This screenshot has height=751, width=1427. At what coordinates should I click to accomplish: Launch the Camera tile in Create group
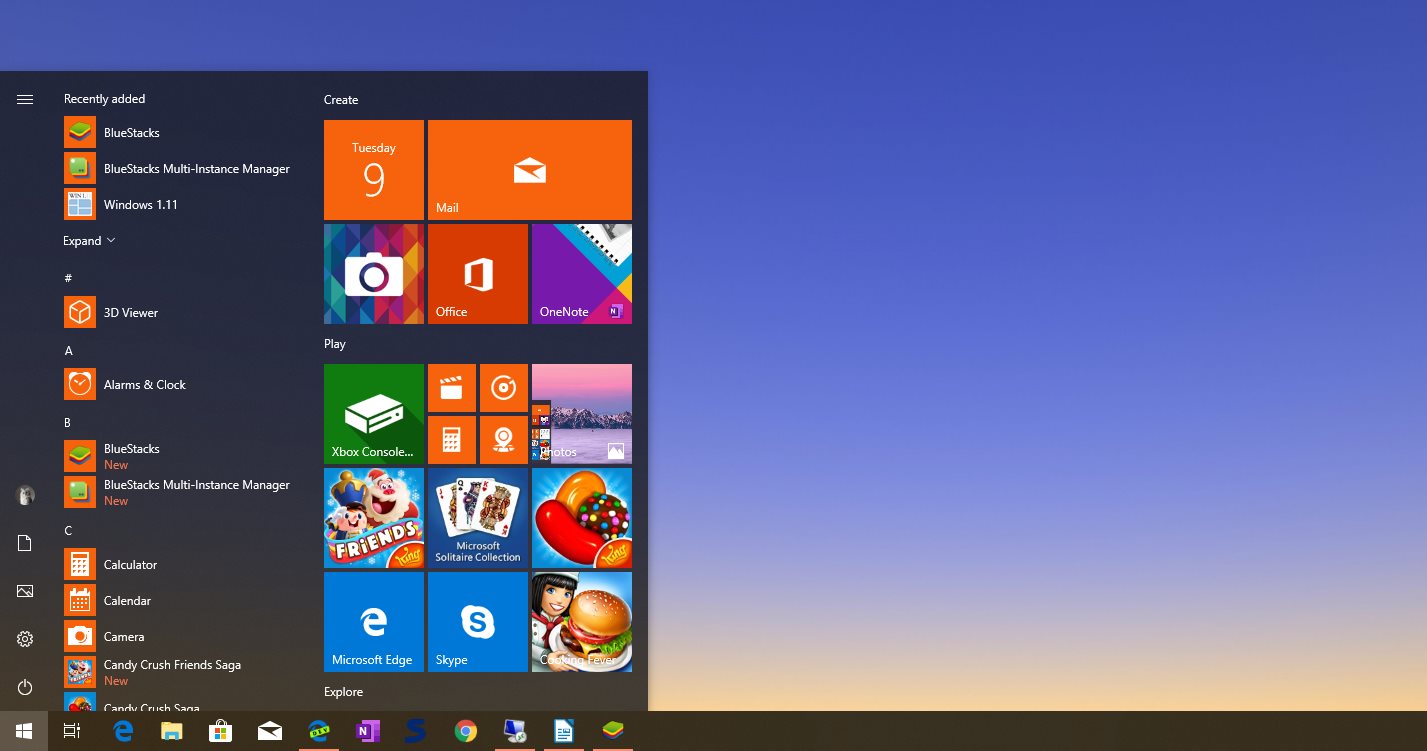374,274
